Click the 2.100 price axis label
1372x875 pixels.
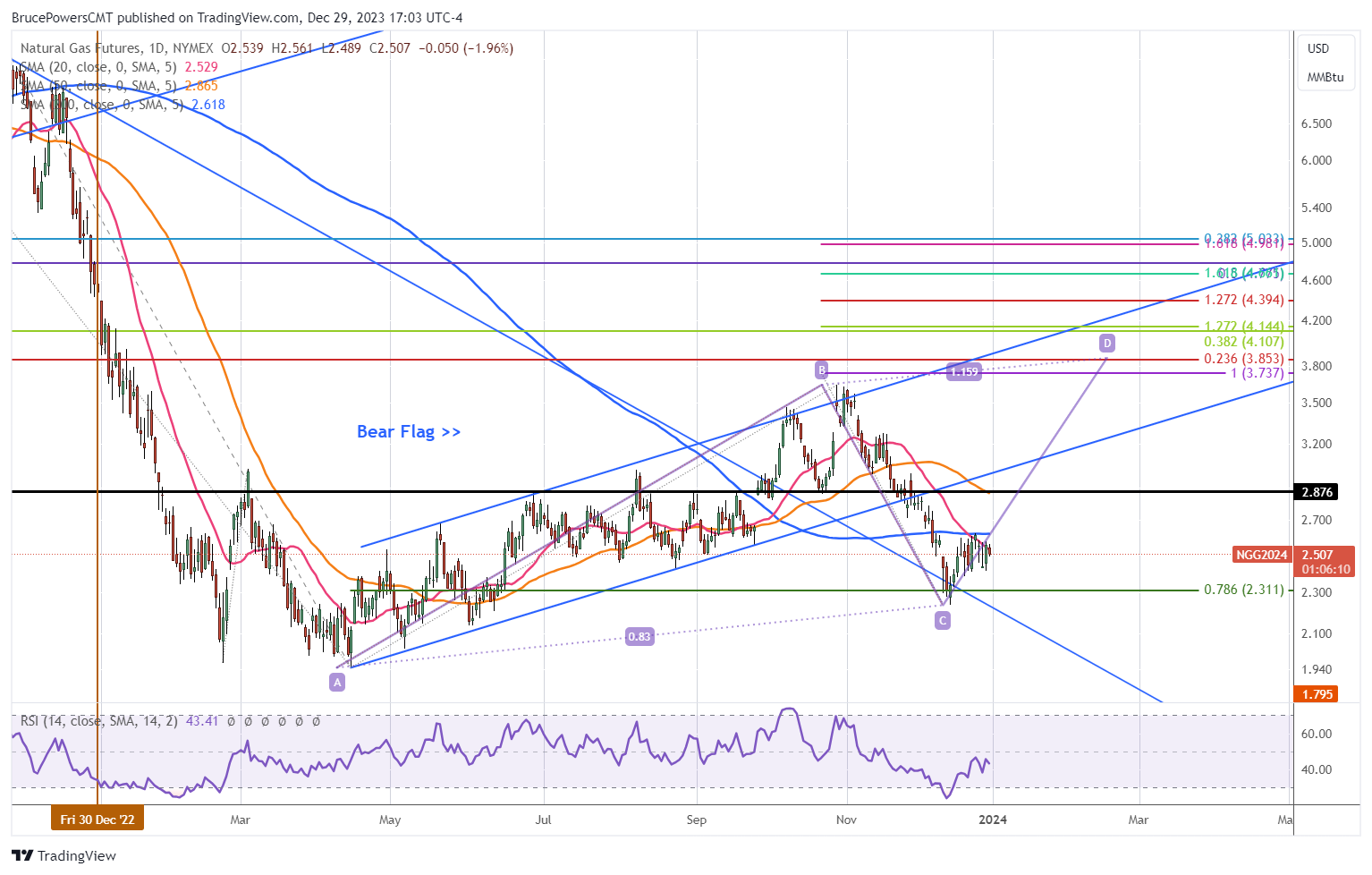coord(1317,633)
